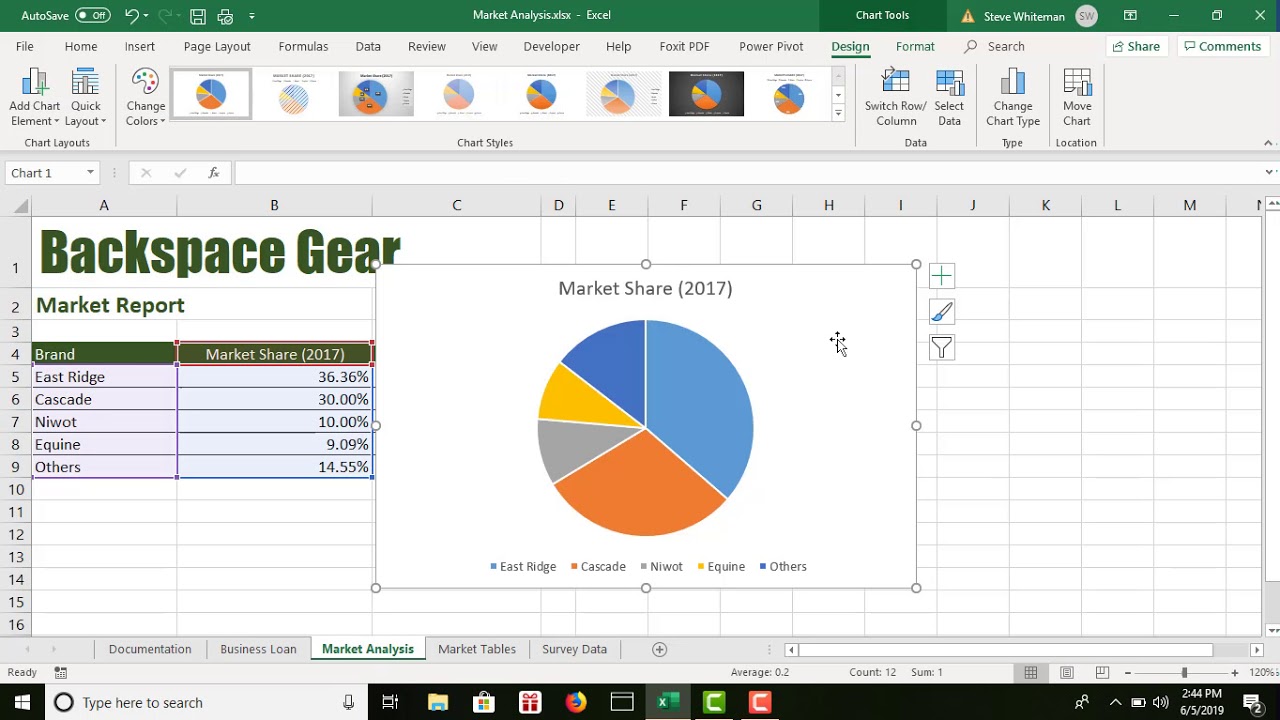The width and height of the screenshot is (1280, 720).
Task: Open Customize Quick Access Toolbar dropdown
Action: [x=252, y=16]
